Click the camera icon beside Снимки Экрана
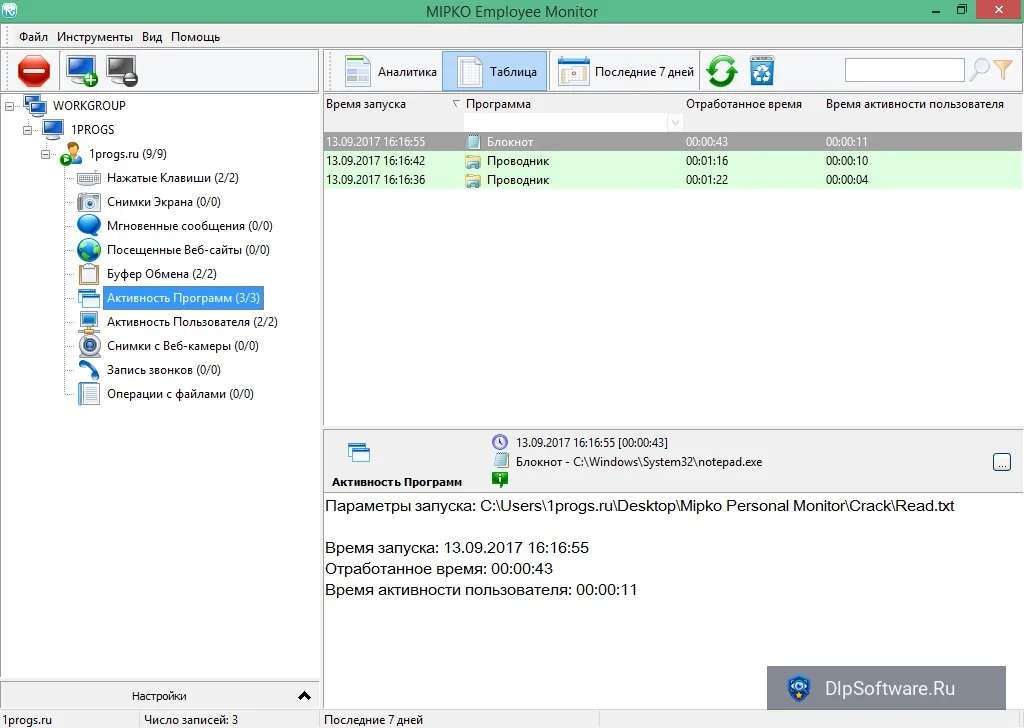 click(89, 202)
